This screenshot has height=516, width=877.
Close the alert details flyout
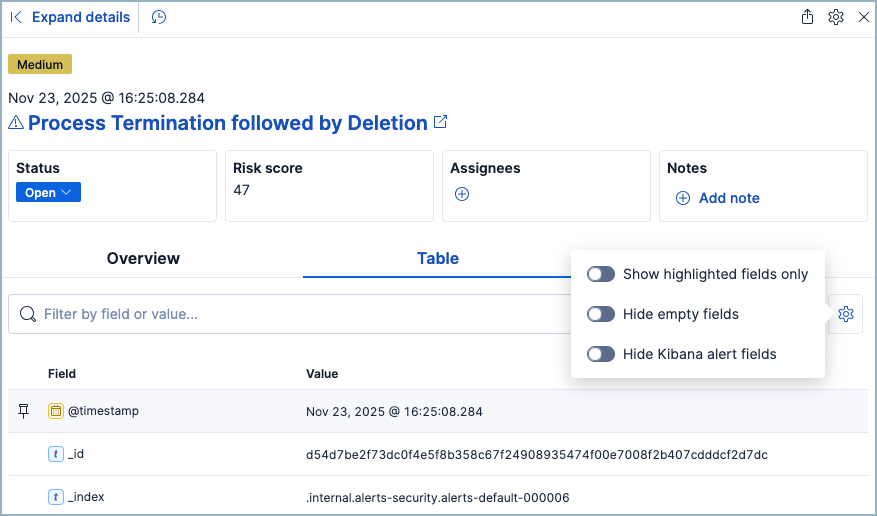point(864,17)
